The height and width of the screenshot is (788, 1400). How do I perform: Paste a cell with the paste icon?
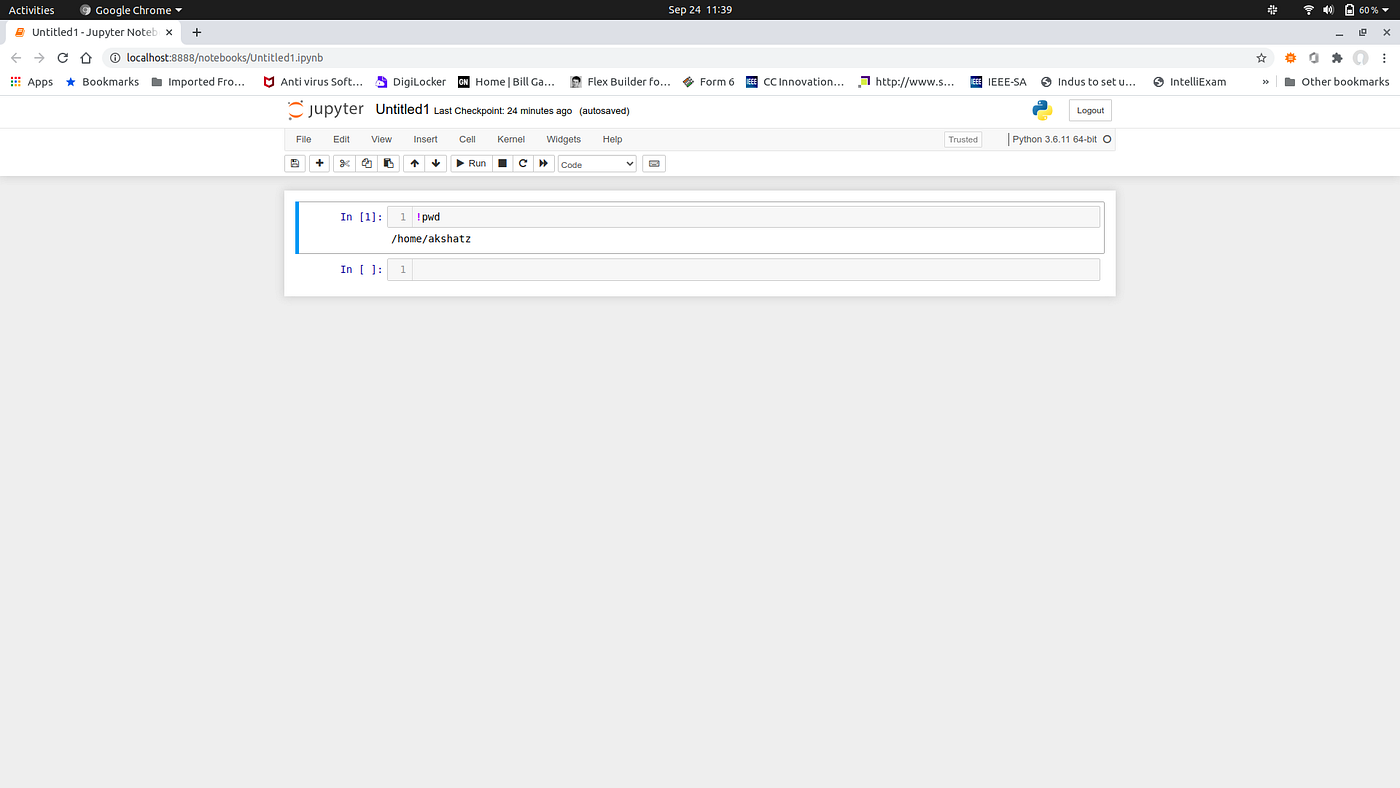pos(388,163)
